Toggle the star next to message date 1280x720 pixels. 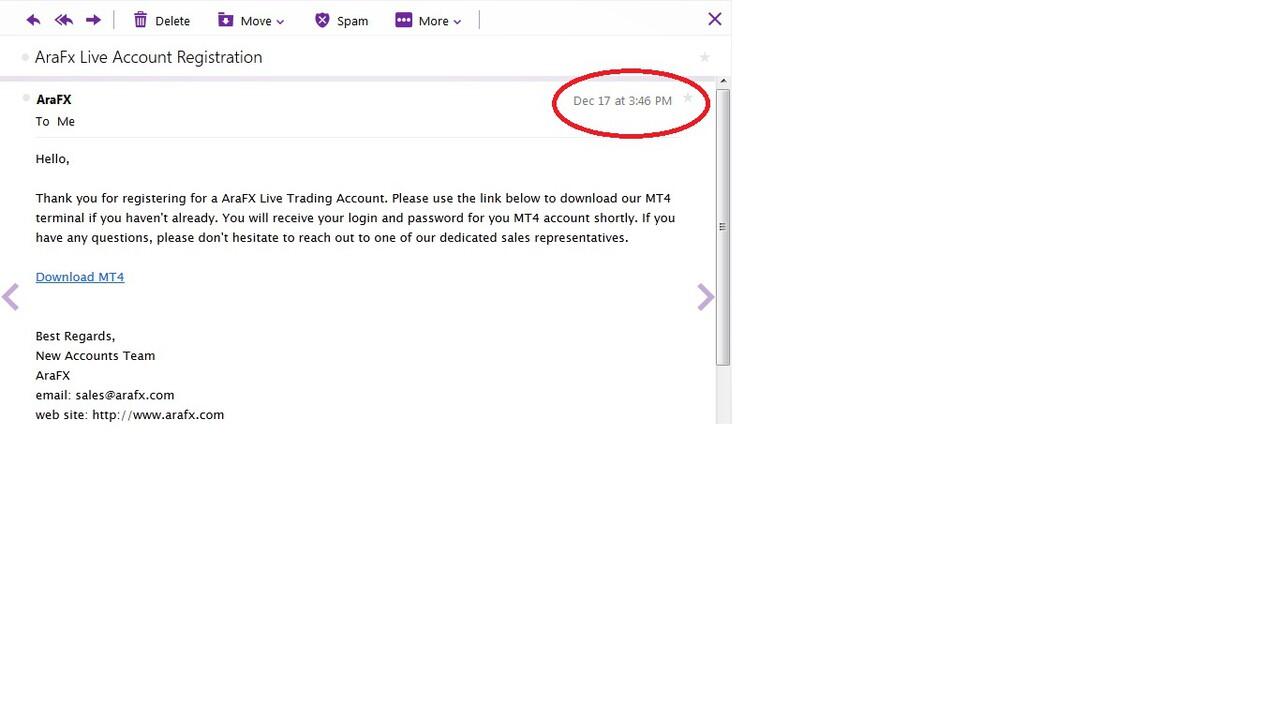click(x=687, y=98)
